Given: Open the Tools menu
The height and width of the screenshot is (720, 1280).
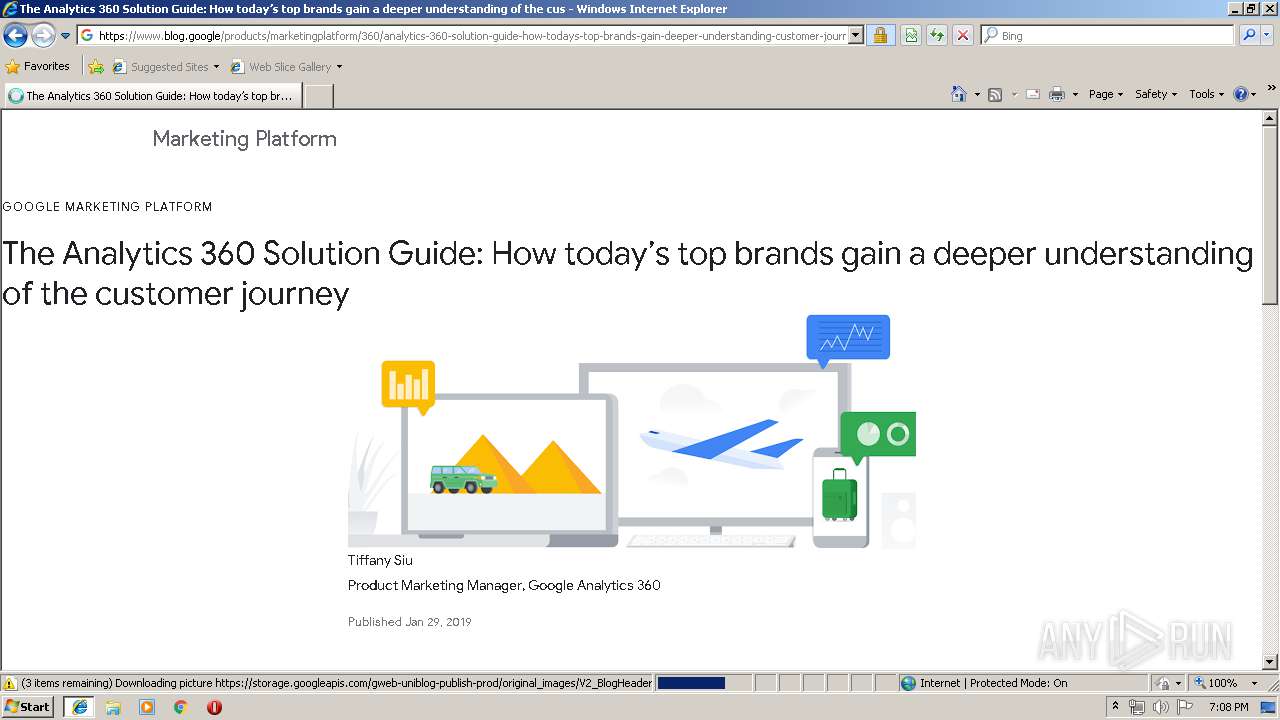Looking at the screenshot, I should (1207, 94).
